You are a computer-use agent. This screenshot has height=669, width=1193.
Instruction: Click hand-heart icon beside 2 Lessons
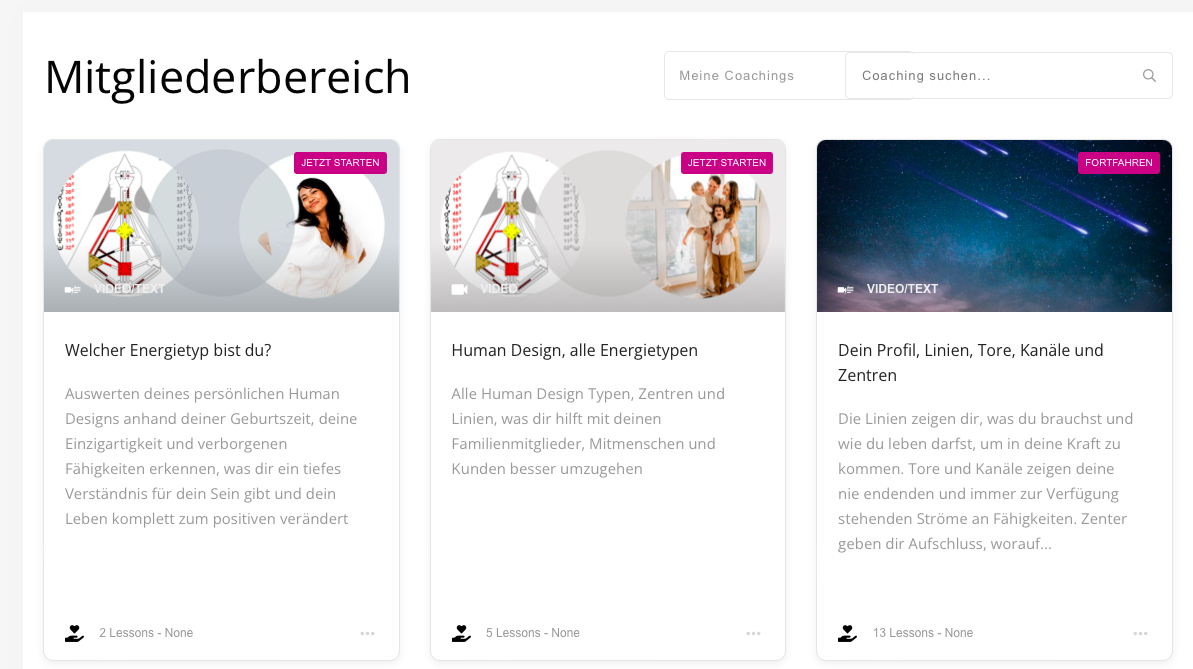tap(75, 633)
